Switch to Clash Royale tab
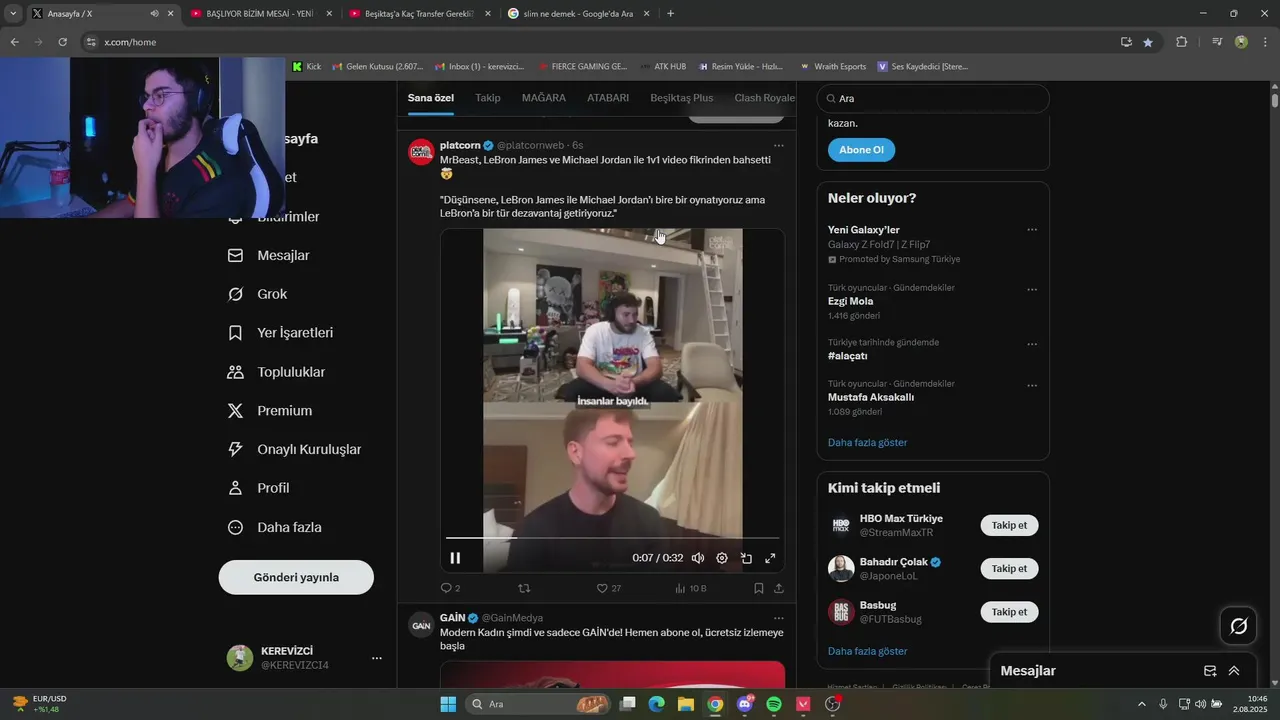The image size is (1280, 720). [764, 98]
